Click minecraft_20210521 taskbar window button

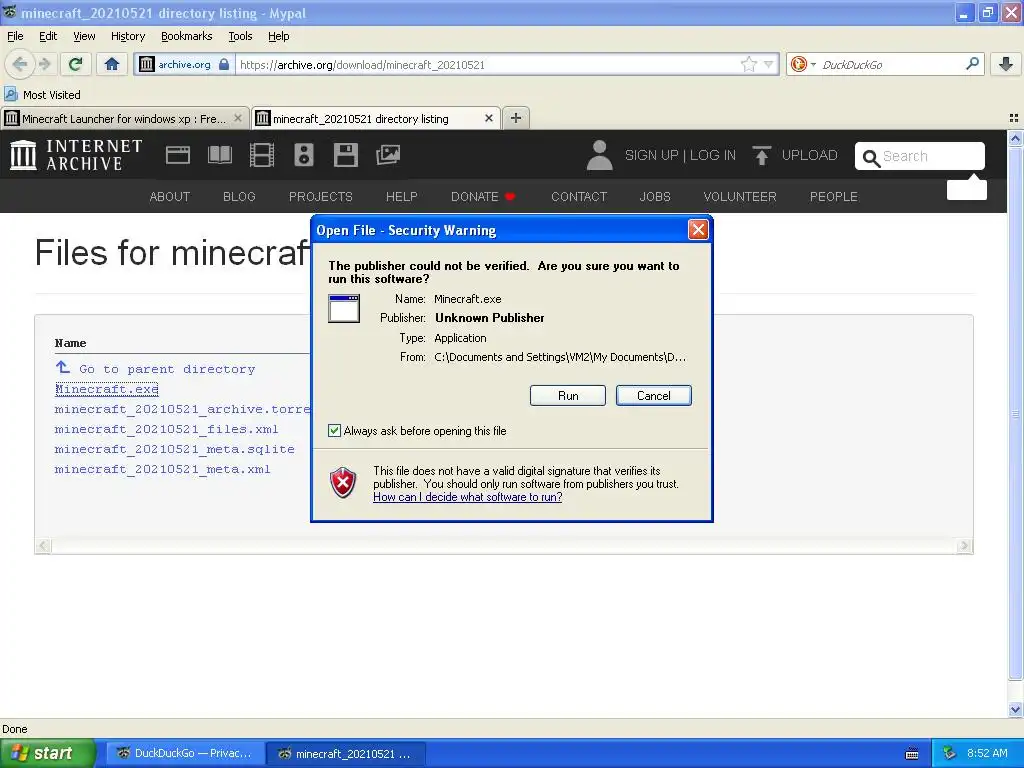(x=346, y=754)
